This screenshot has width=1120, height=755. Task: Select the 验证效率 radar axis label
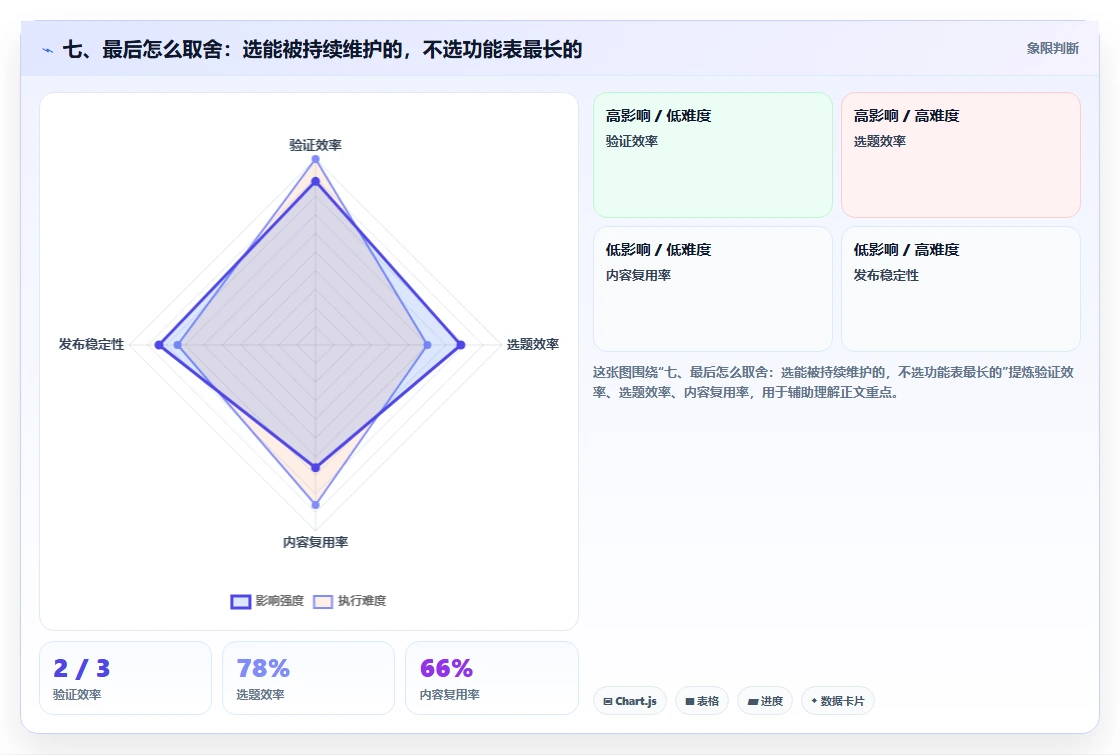point(315,145)
